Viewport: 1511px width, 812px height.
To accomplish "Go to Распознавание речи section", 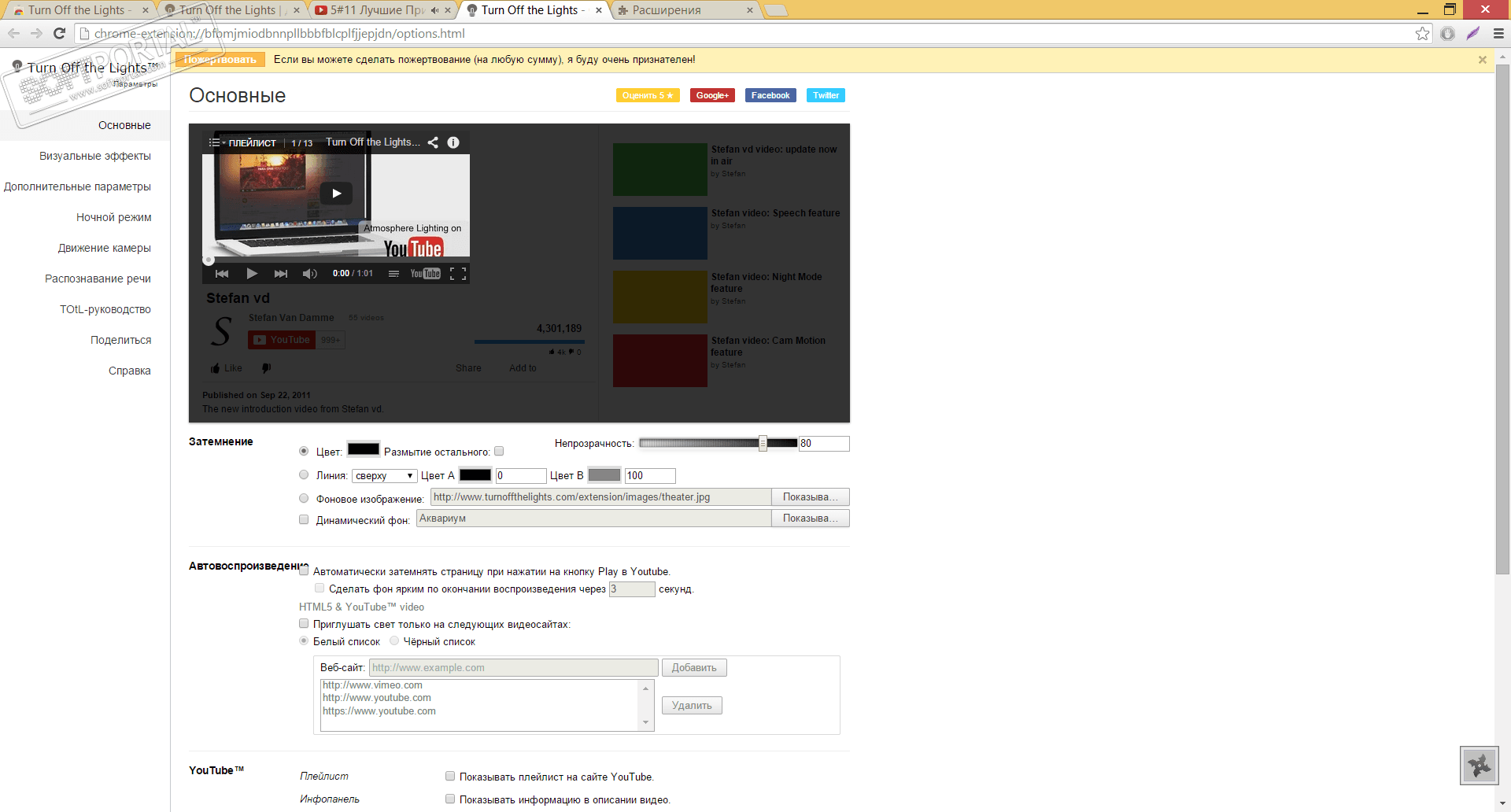I will point(98,279).
